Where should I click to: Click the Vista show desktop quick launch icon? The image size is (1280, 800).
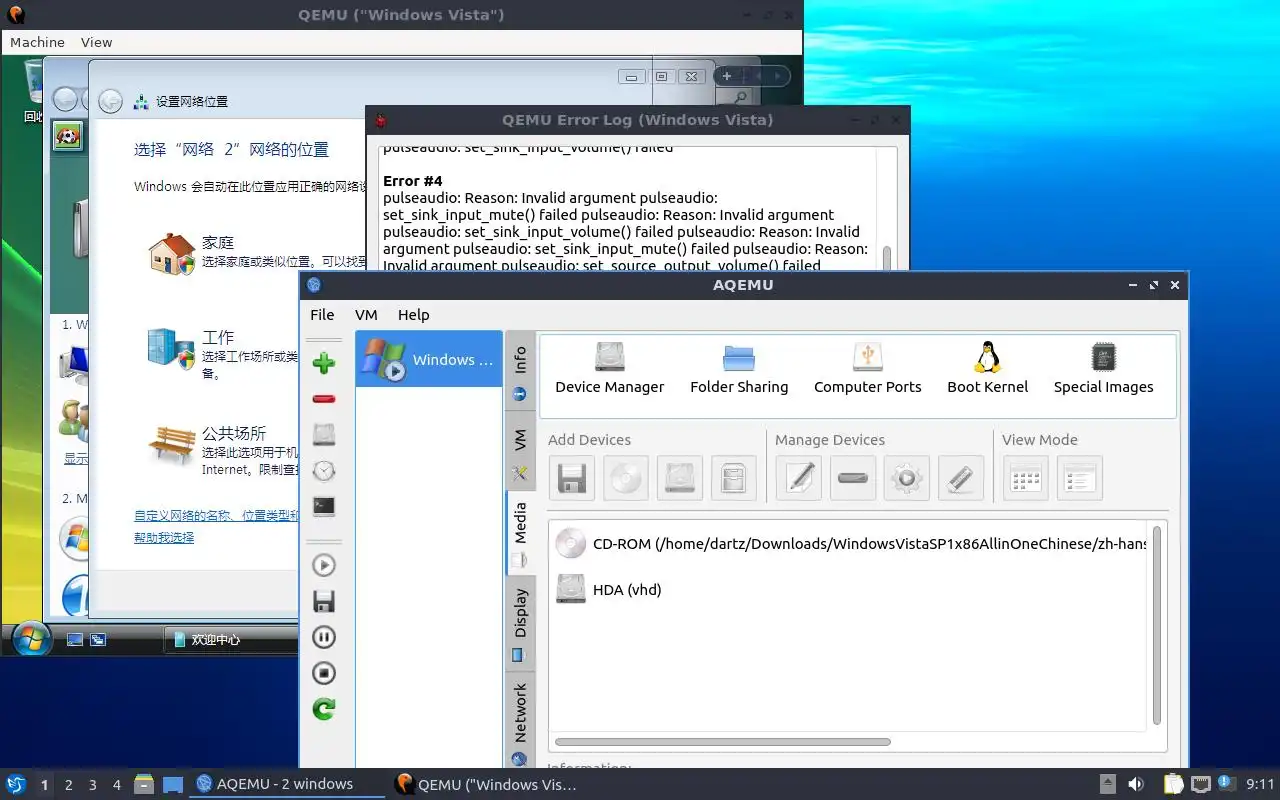pos(75,639)
